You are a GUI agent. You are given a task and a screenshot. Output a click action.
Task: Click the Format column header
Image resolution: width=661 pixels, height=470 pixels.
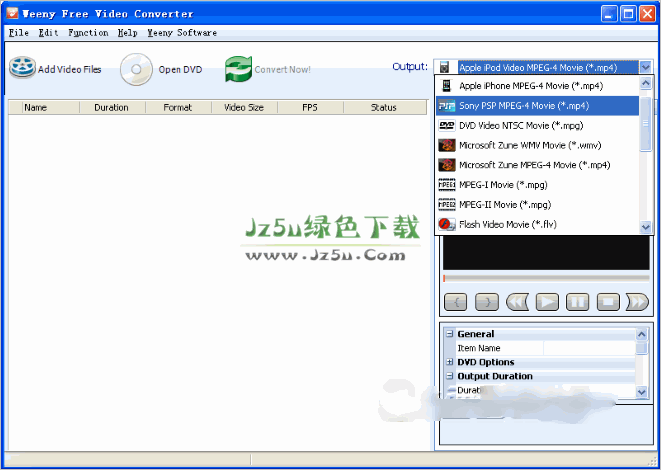(x=178, y=107)
